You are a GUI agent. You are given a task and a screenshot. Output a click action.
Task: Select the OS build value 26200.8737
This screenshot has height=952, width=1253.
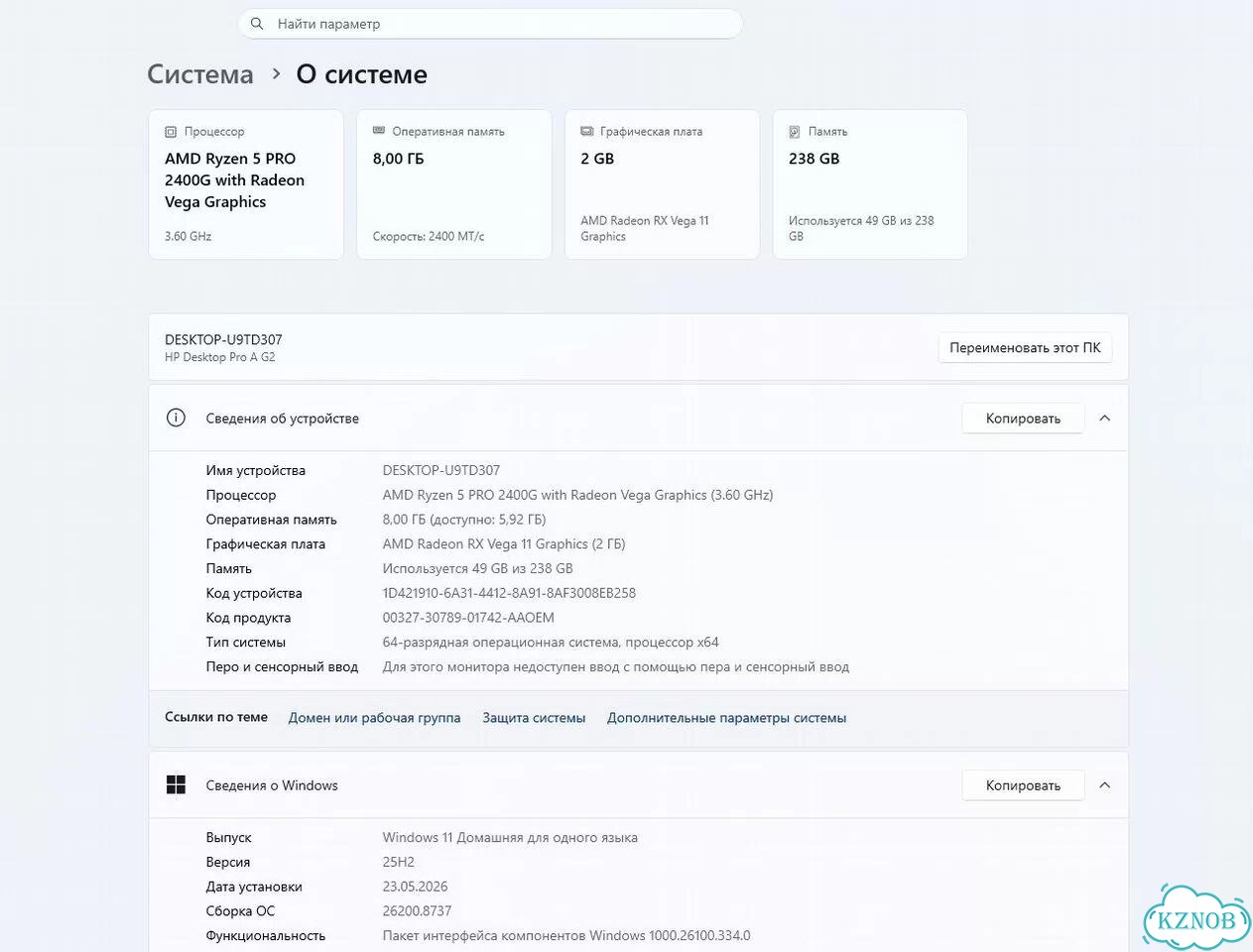coord(417,911)
